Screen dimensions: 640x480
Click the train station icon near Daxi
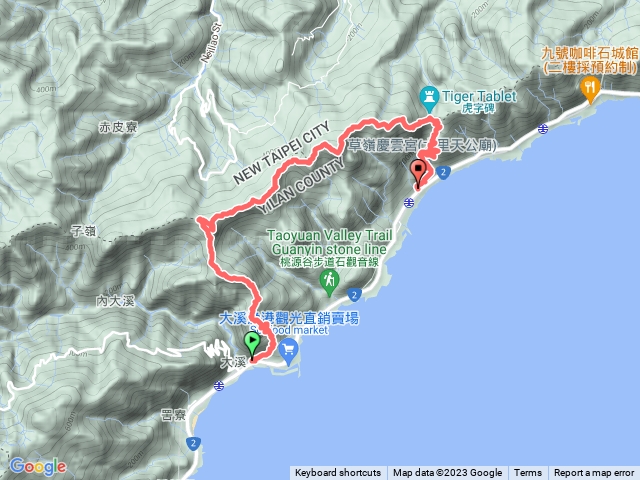(x=219, y=385)
